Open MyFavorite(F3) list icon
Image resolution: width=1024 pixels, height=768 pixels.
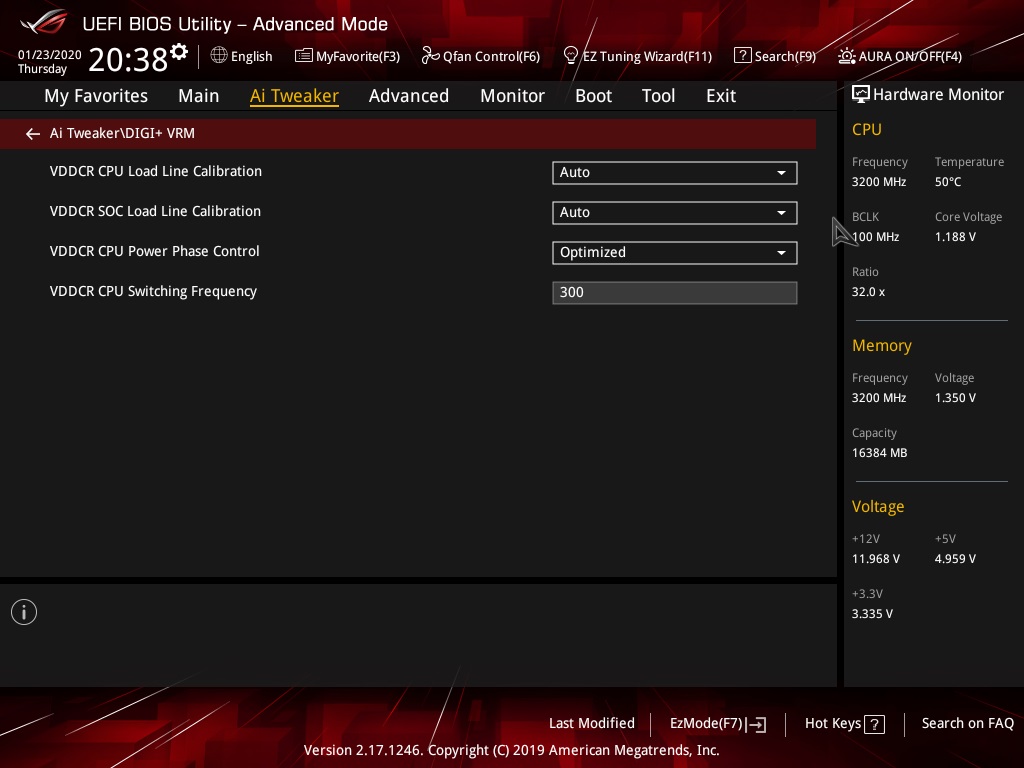coord(303,56)
